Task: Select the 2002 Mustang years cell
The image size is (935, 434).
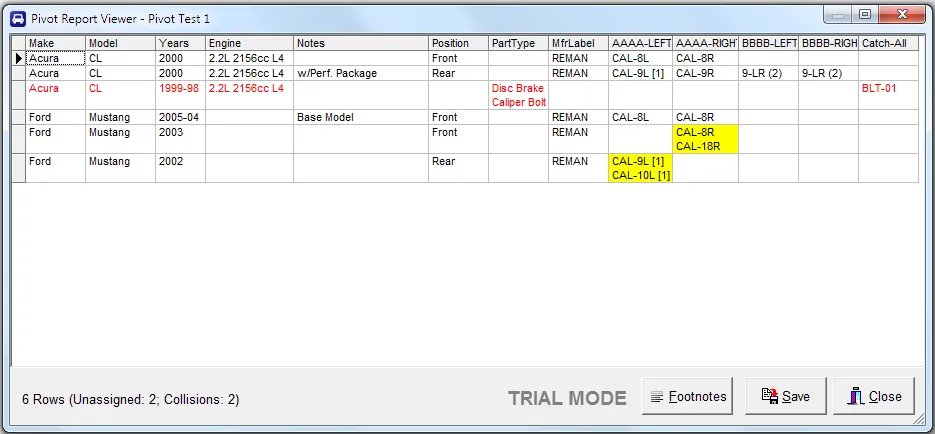Action: coord(181,168)
